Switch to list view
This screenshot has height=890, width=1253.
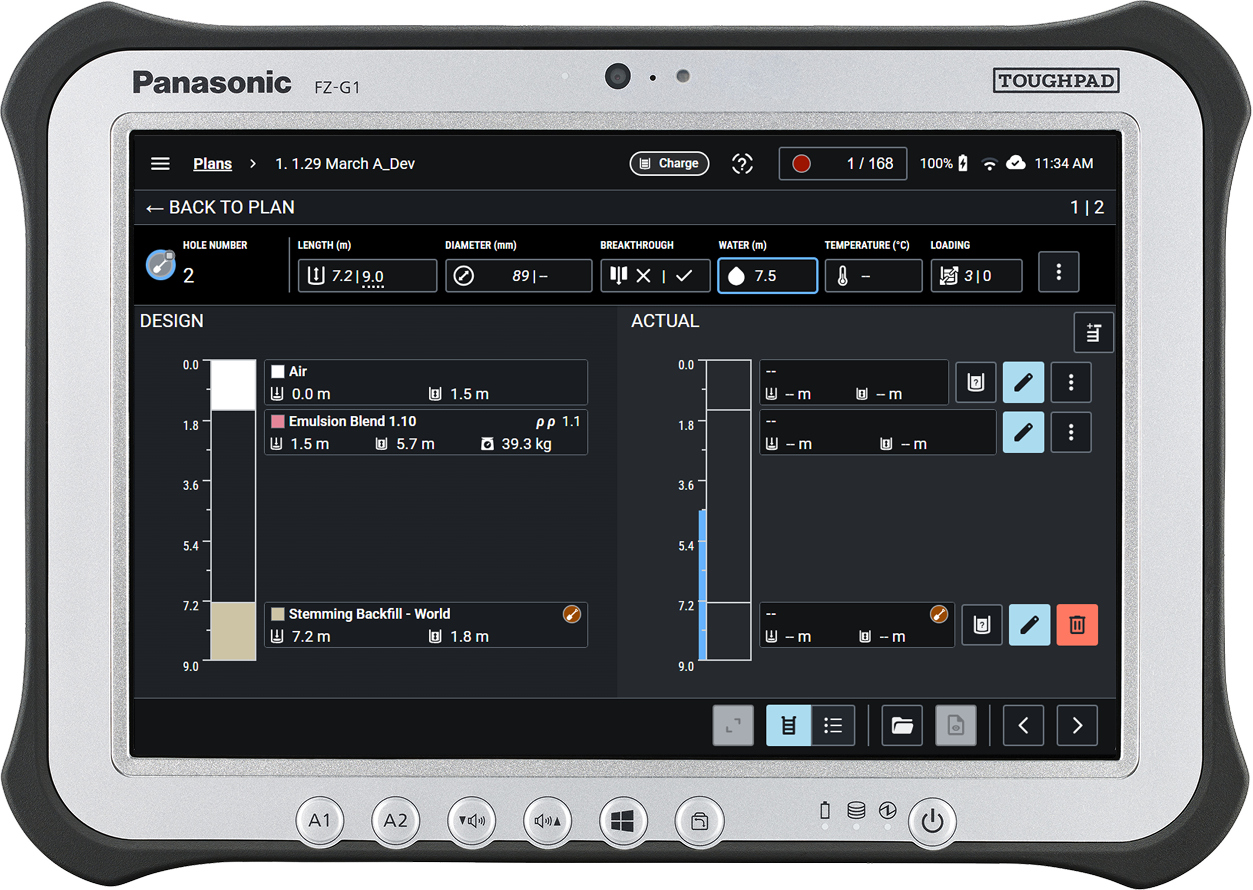click(833, 726)
